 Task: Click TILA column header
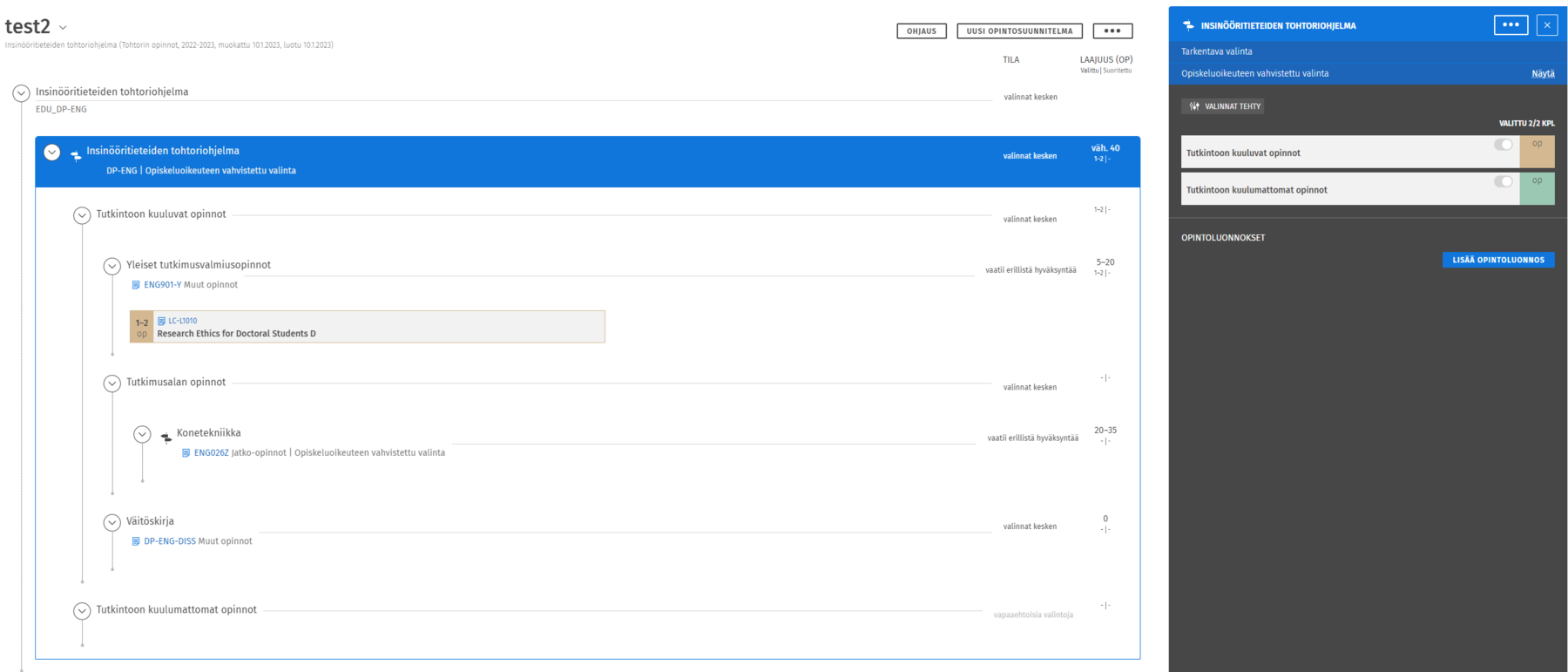(1010, 60)
